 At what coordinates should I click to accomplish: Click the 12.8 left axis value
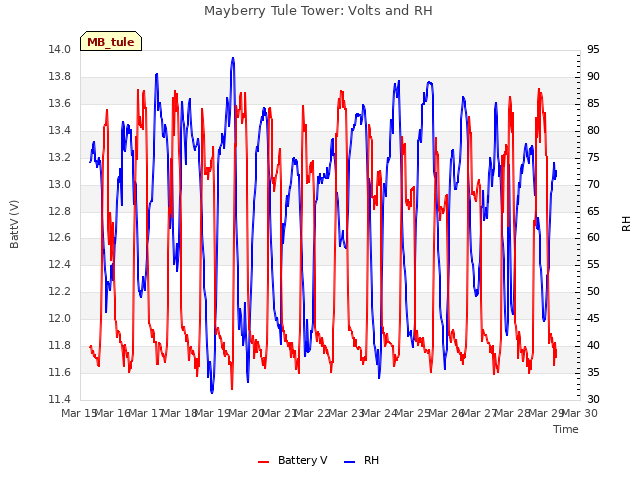[x=60, y=211]
